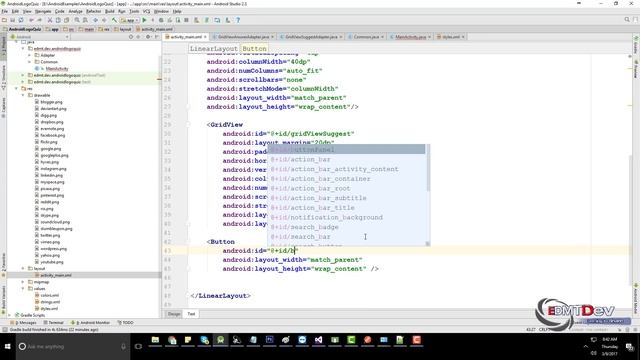
Task: Open the Build menu
Action: point(110,11)
